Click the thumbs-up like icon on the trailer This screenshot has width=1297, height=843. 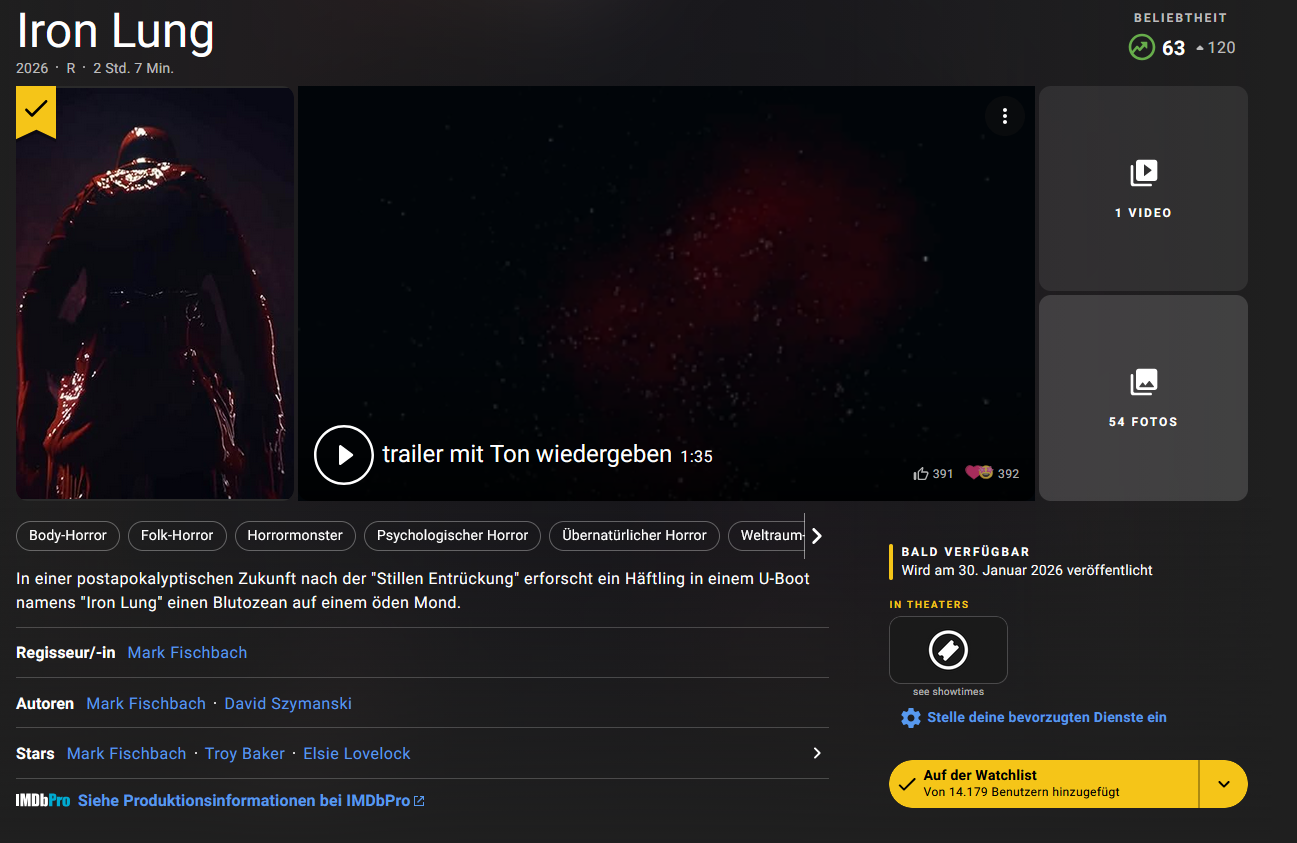point(921,473)
